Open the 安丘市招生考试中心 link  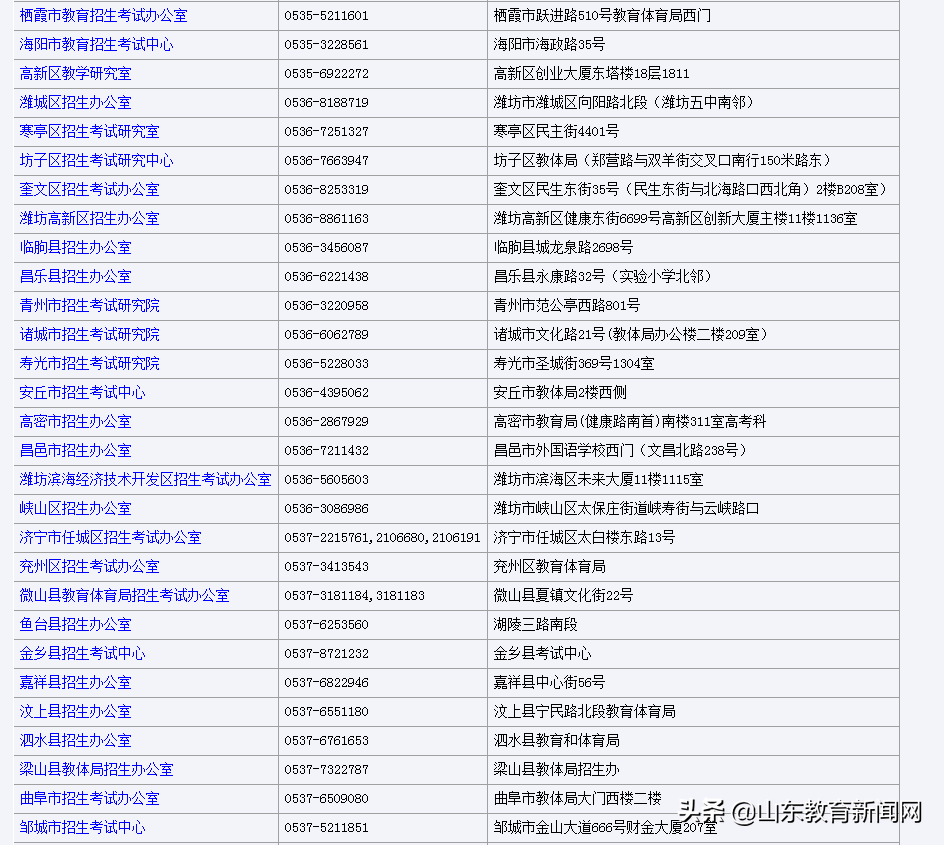82,392
